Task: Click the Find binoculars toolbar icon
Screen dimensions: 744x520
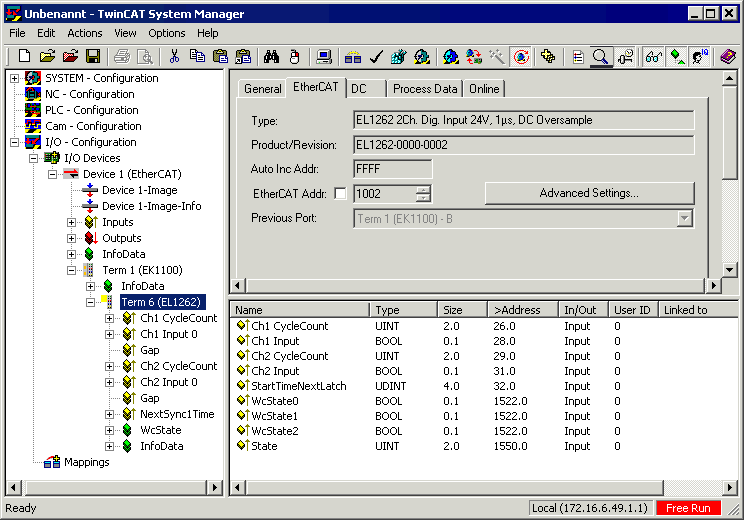Action: coord(271,56)
